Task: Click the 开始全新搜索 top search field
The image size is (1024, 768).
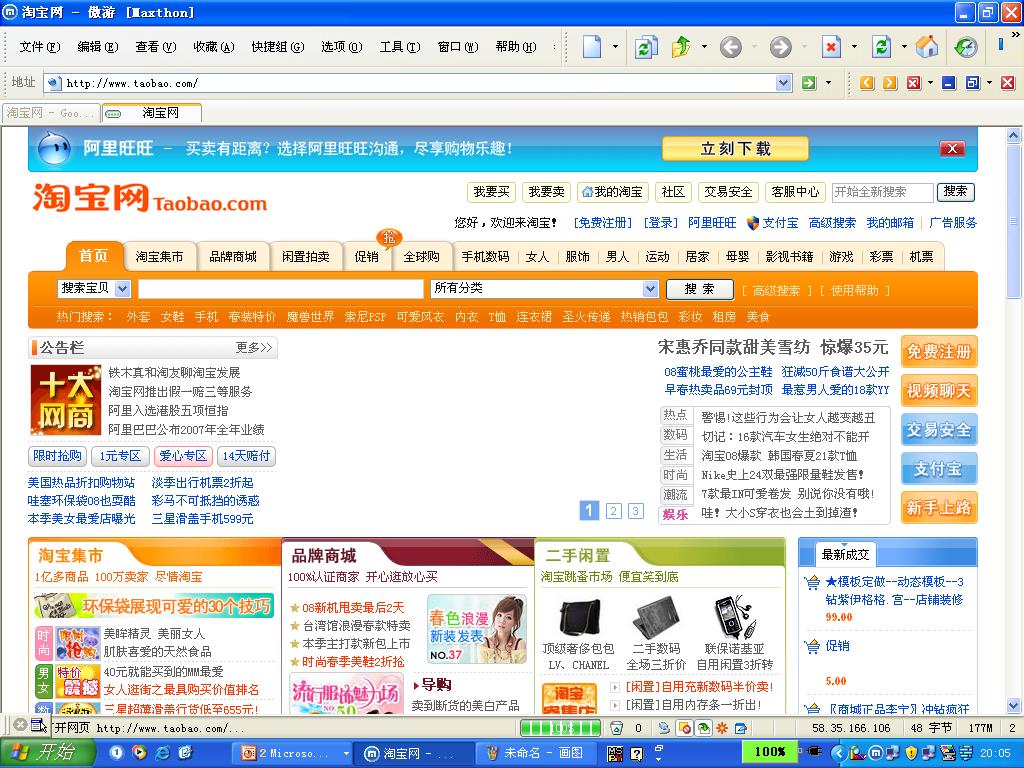Action: tap(882, 192)
